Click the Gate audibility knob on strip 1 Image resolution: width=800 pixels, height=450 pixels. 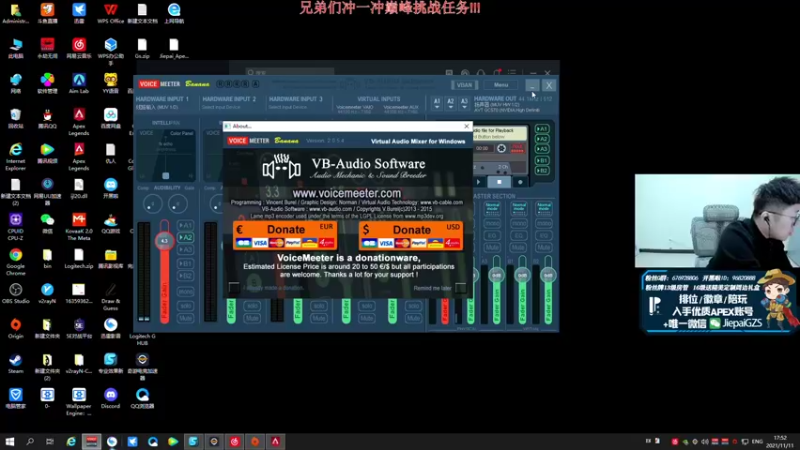177,204
